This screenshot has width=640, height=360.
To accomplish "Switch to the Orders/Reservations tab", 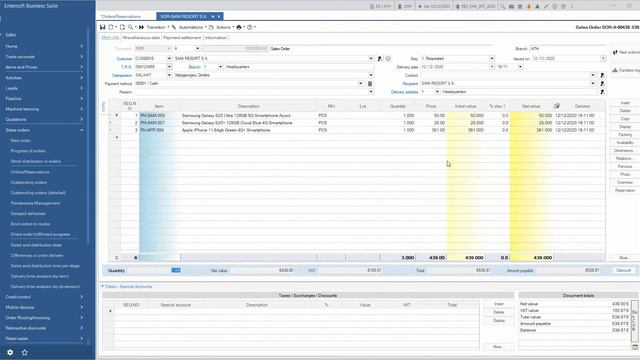I will point(120,17).
